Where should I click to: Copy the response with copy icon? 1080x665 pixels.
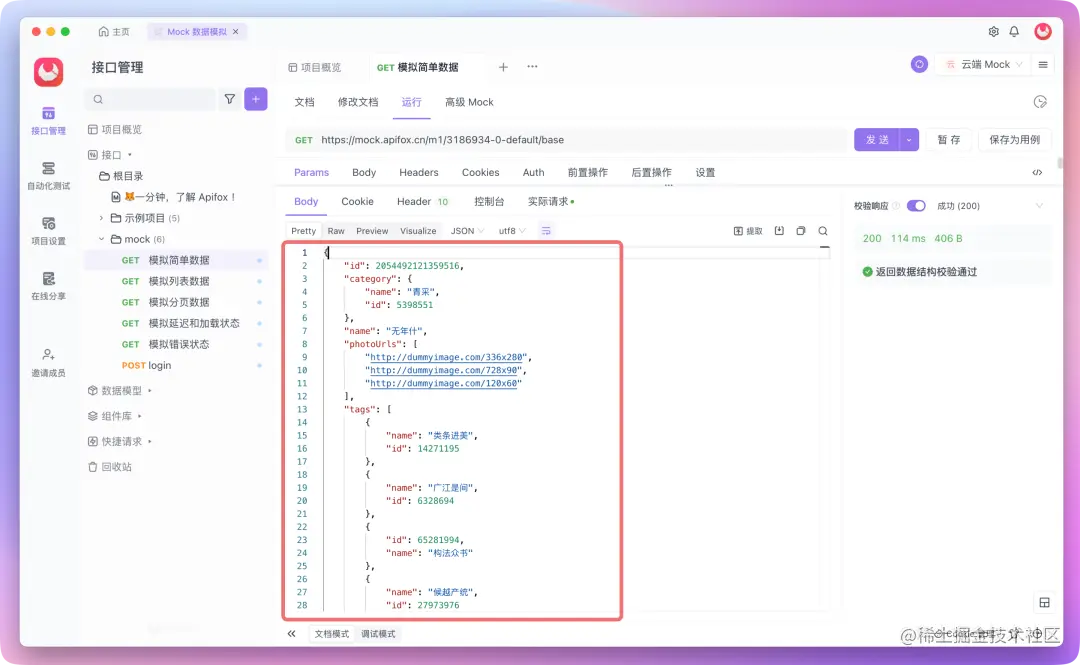800,231
